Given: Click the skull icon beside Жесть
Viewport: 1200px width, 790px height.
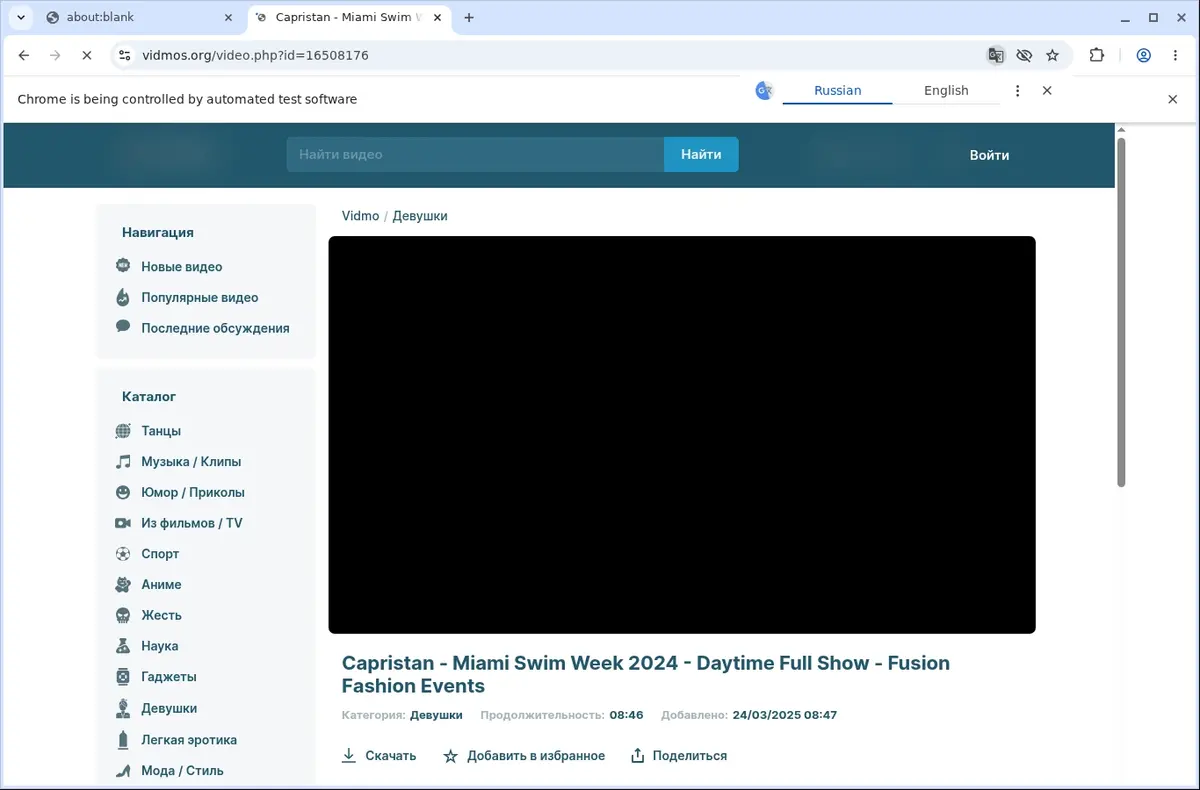Looking at the screenshot, I should [x=123, y=615].
